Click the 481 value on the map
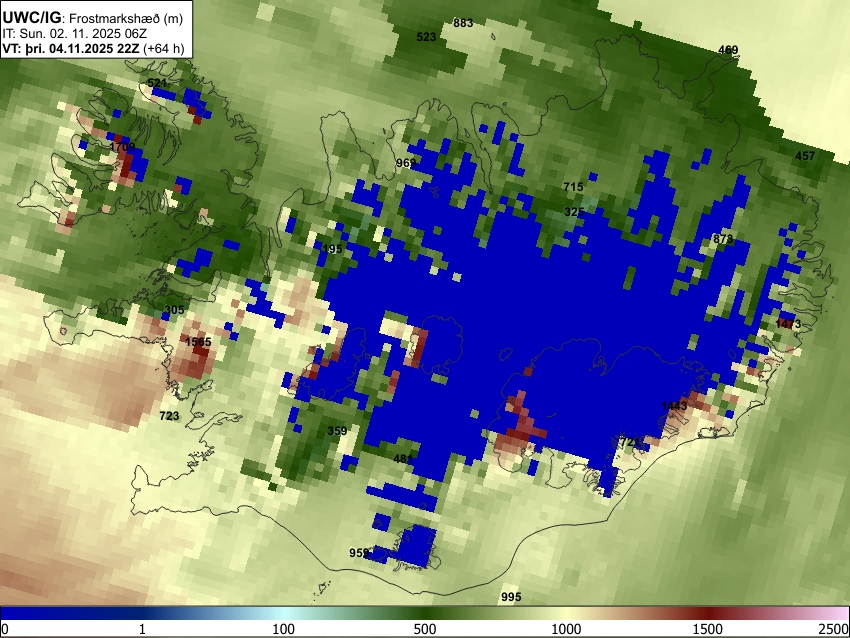Image resolution: width=850 pixels, height=638 pixels. click(403, 459)
